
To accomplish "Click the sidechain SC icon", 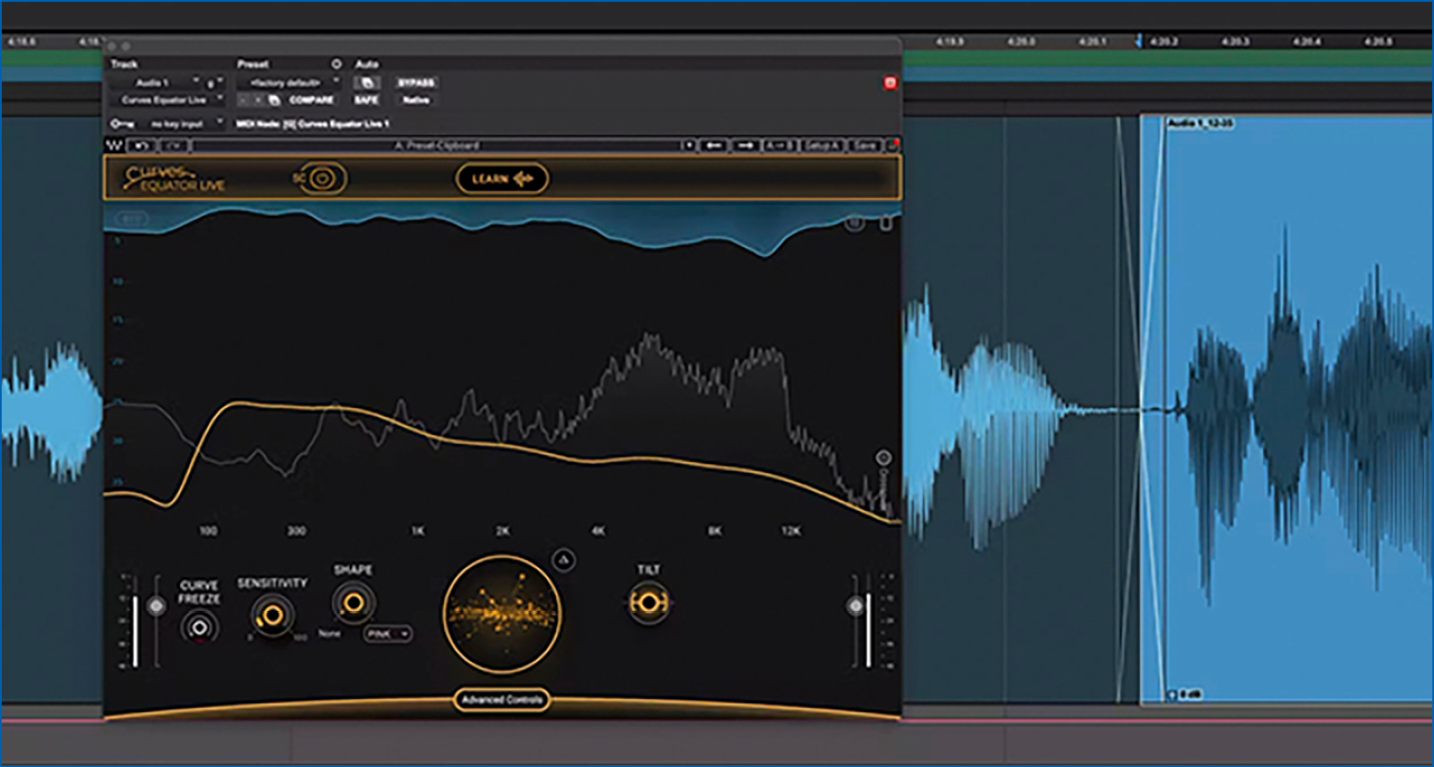I will (x=322, y=179).
